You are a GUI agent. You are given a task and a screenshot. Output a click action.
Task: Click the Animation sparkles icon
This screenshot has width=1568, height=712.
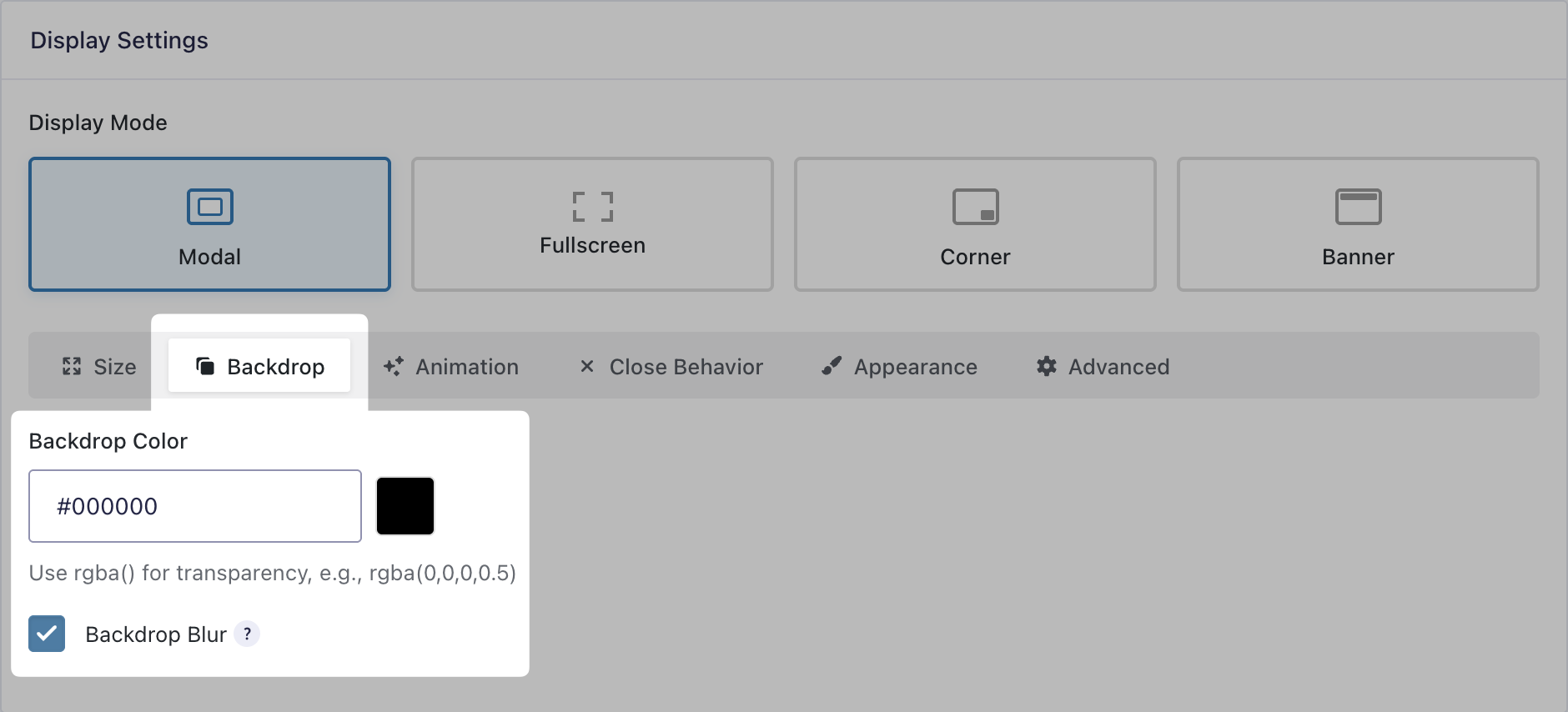pos(394,366)
